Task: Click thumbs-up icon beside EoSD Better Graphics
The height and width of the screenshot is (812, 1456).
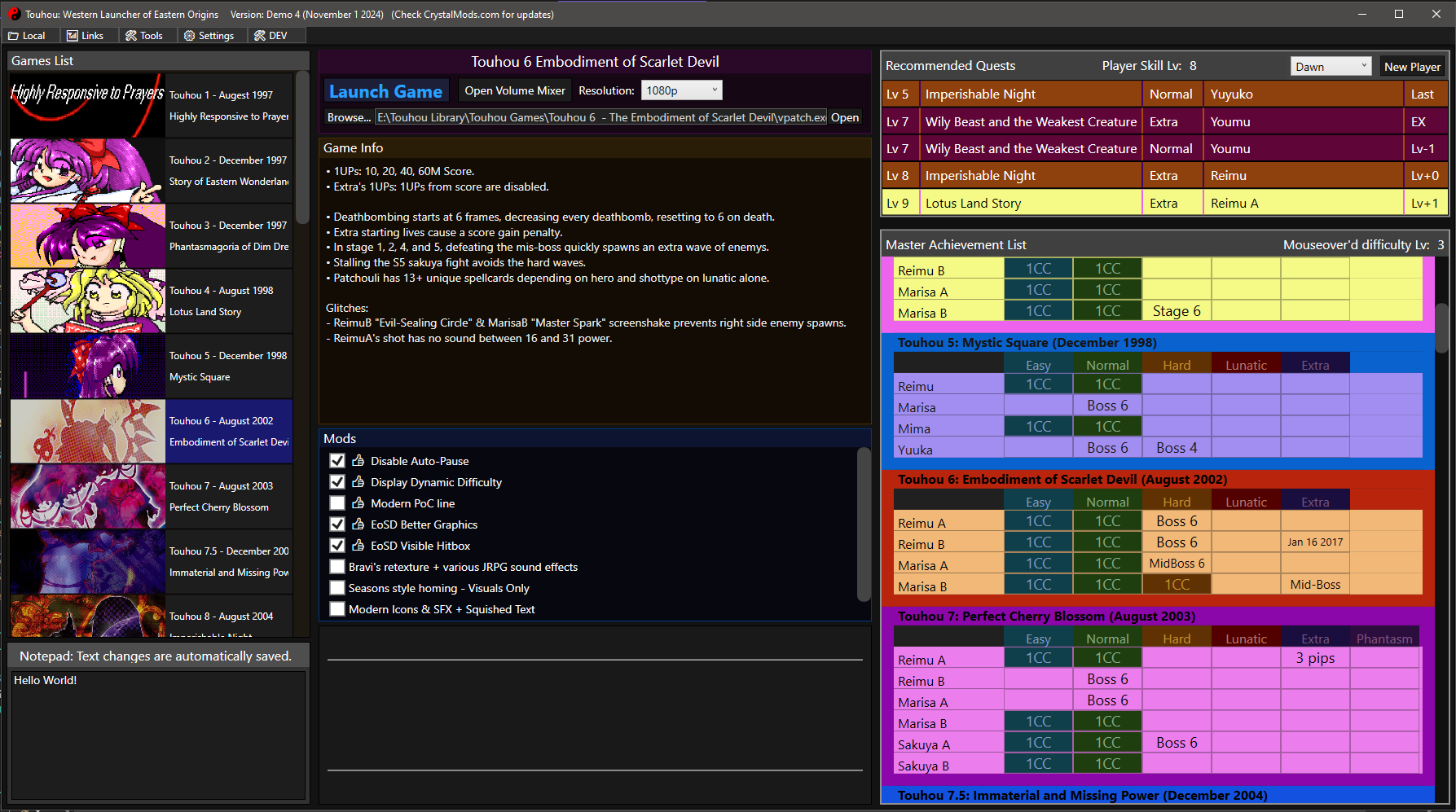Action: coord(358,525)
